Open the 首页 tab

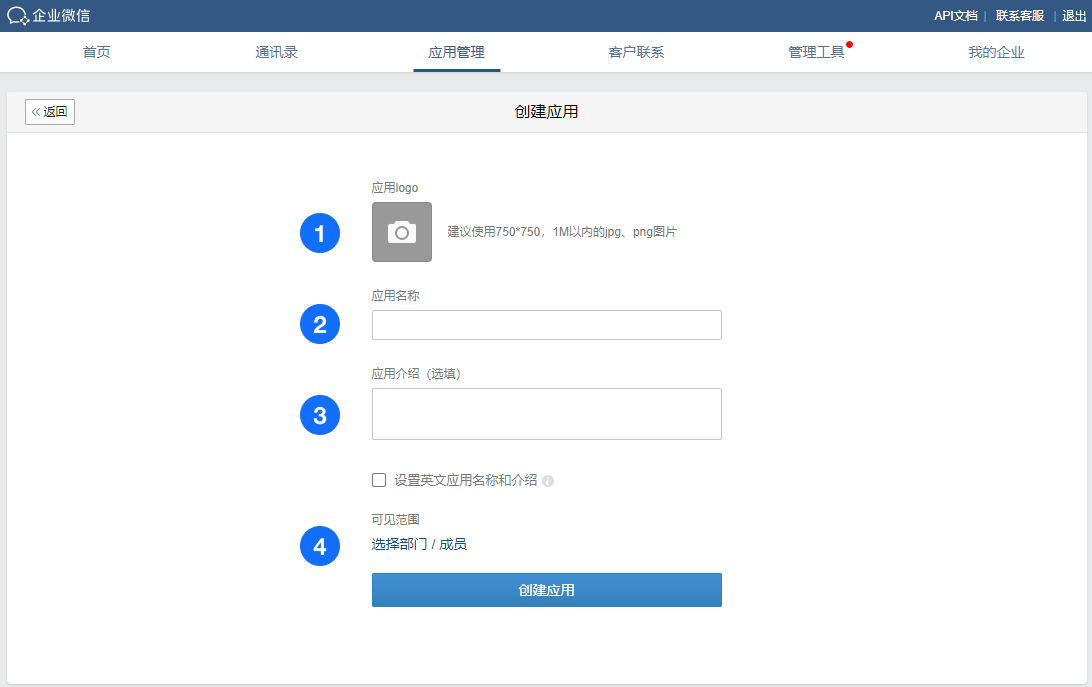97,52
